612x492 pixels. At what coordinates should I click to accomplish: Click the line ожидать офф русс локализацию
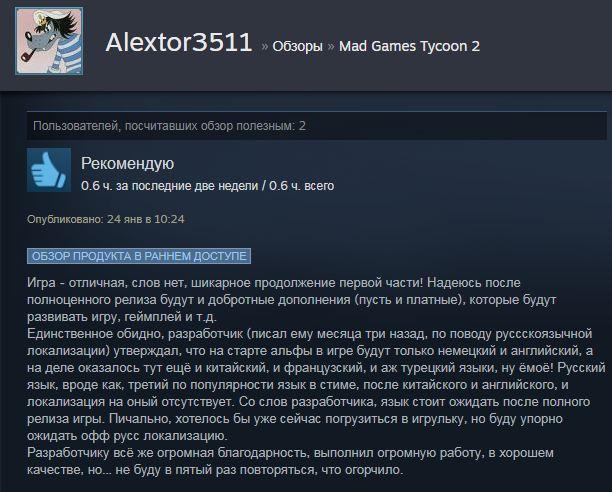coord(127,436)
